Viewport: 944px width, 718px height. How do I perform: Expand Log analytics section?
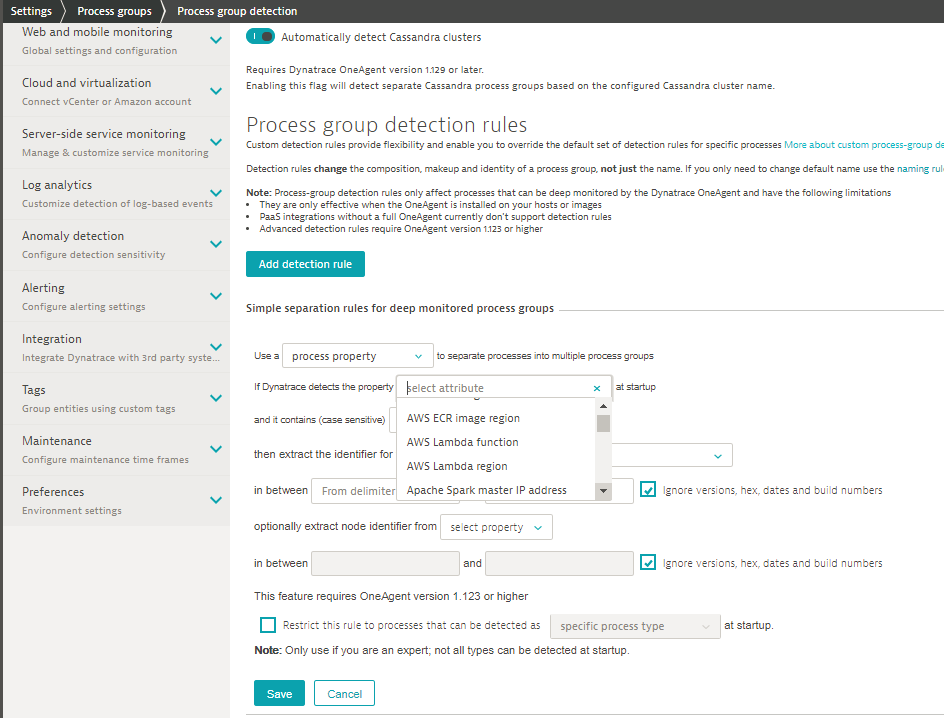[216, 193]
